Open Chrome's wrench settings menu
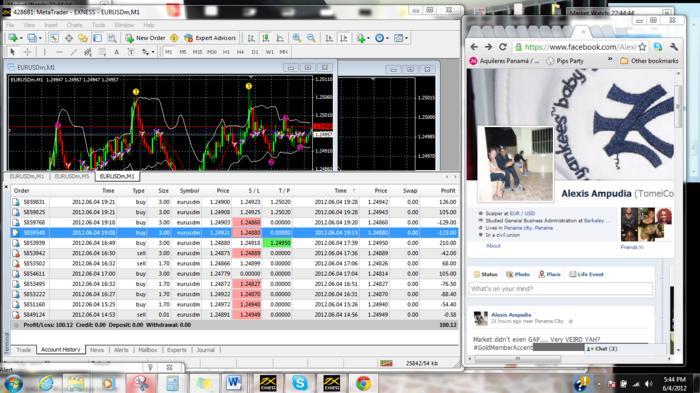This screenshot has height=393, width=700. pyautogui.click(x=674, y=47)
